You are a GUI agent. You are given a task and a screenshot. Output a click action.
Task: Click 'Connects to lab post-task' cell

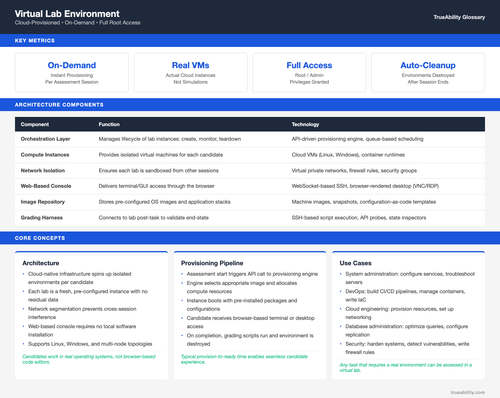pyautogui.click(x=154, y=218)
